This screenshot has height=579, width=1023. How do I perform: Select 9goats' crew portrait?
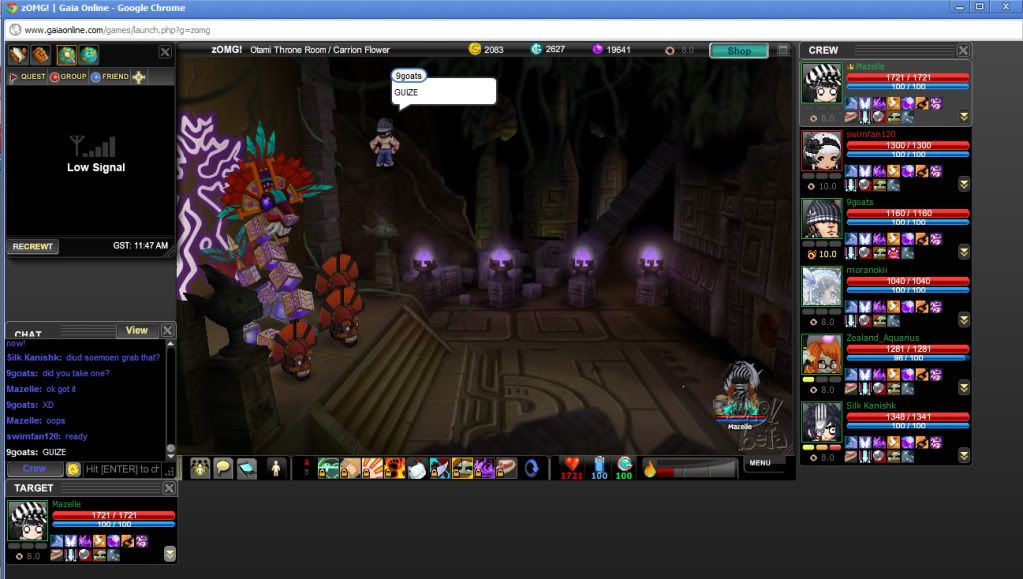point(821,219)
